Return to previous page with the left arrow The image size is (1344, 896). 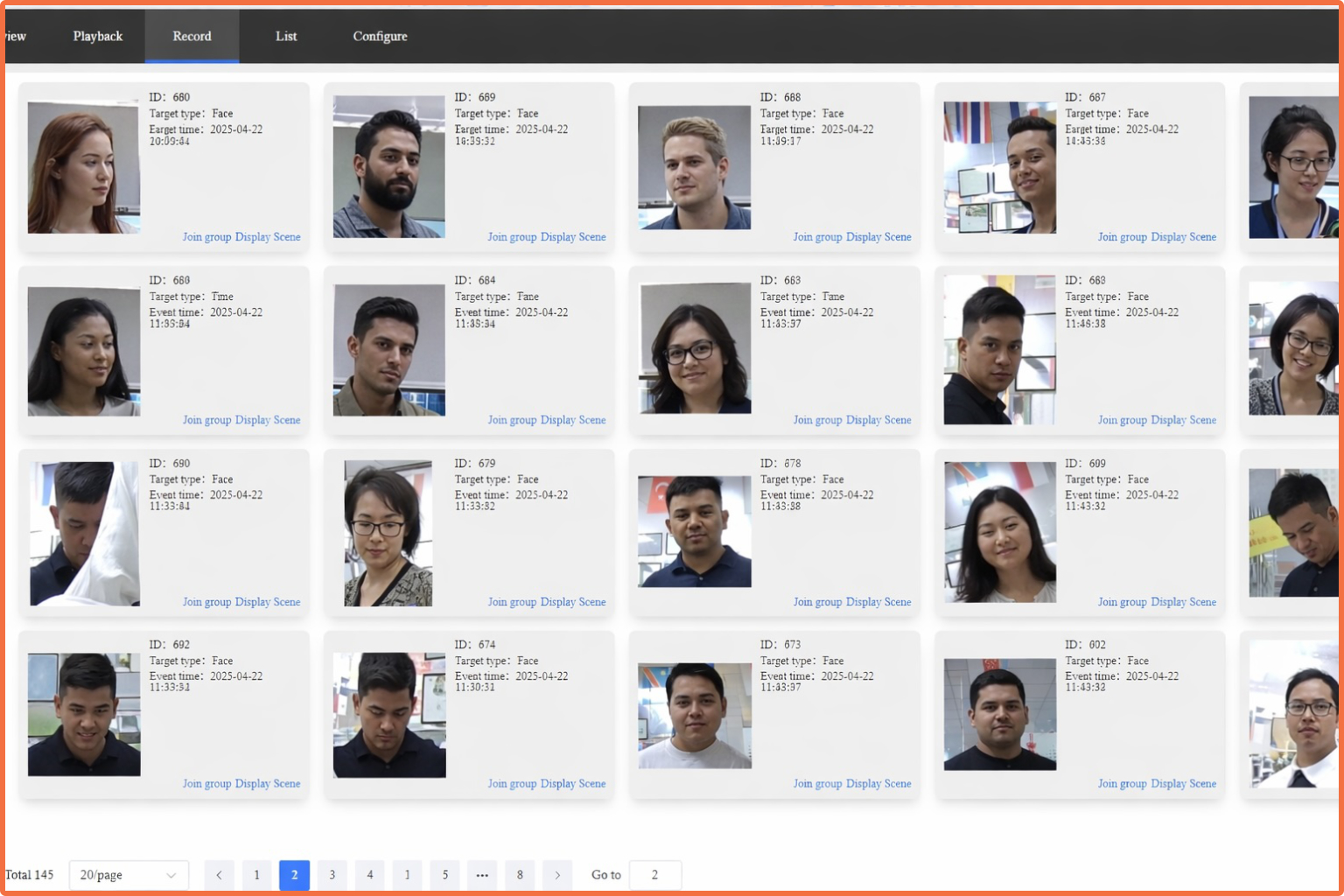(x=219, y=875)
